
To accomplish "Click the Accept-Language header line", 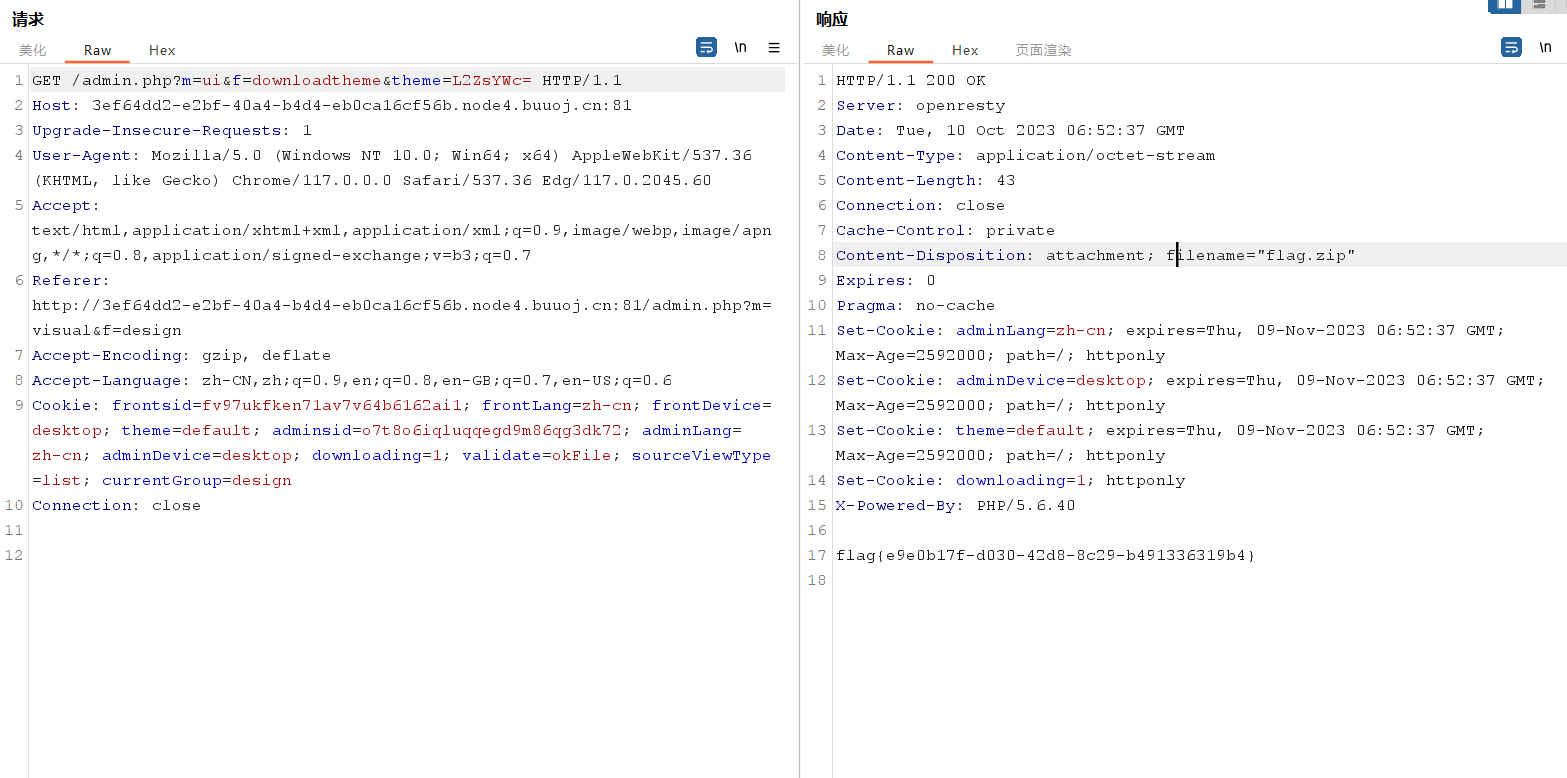I will pyautogui.click(x=352, y=380).
